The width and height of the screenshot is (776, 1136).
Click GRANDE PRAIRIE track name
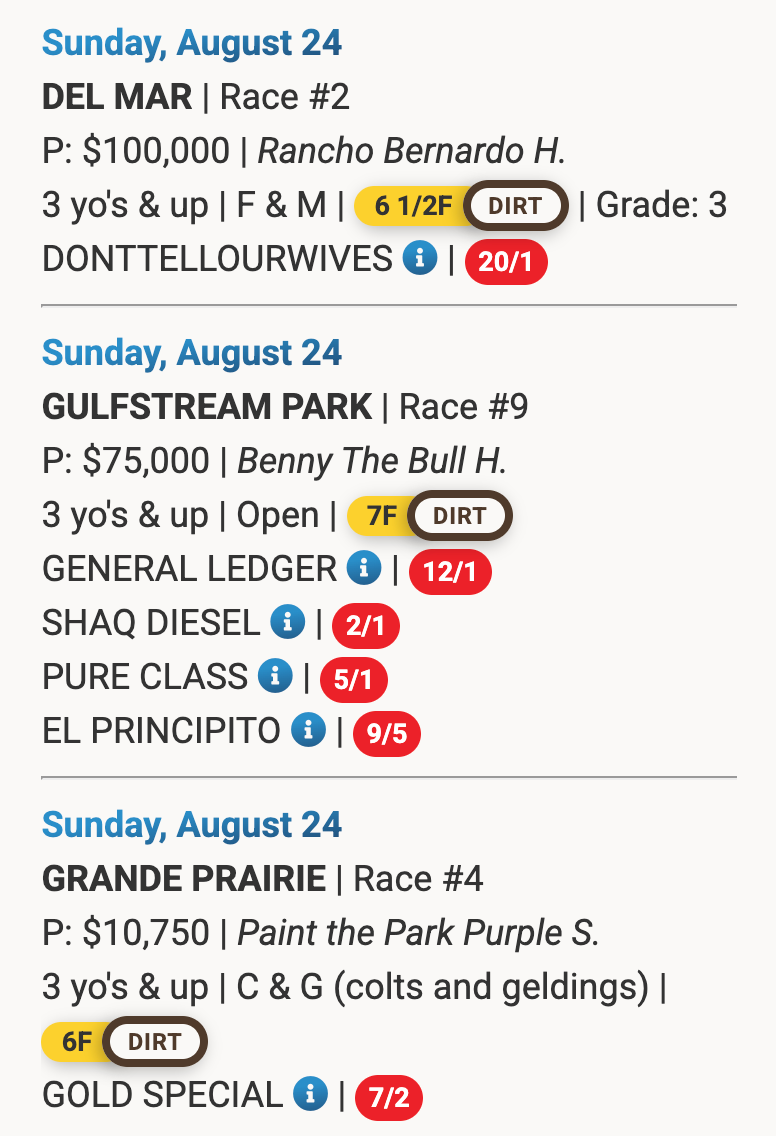tap(184, 879)
